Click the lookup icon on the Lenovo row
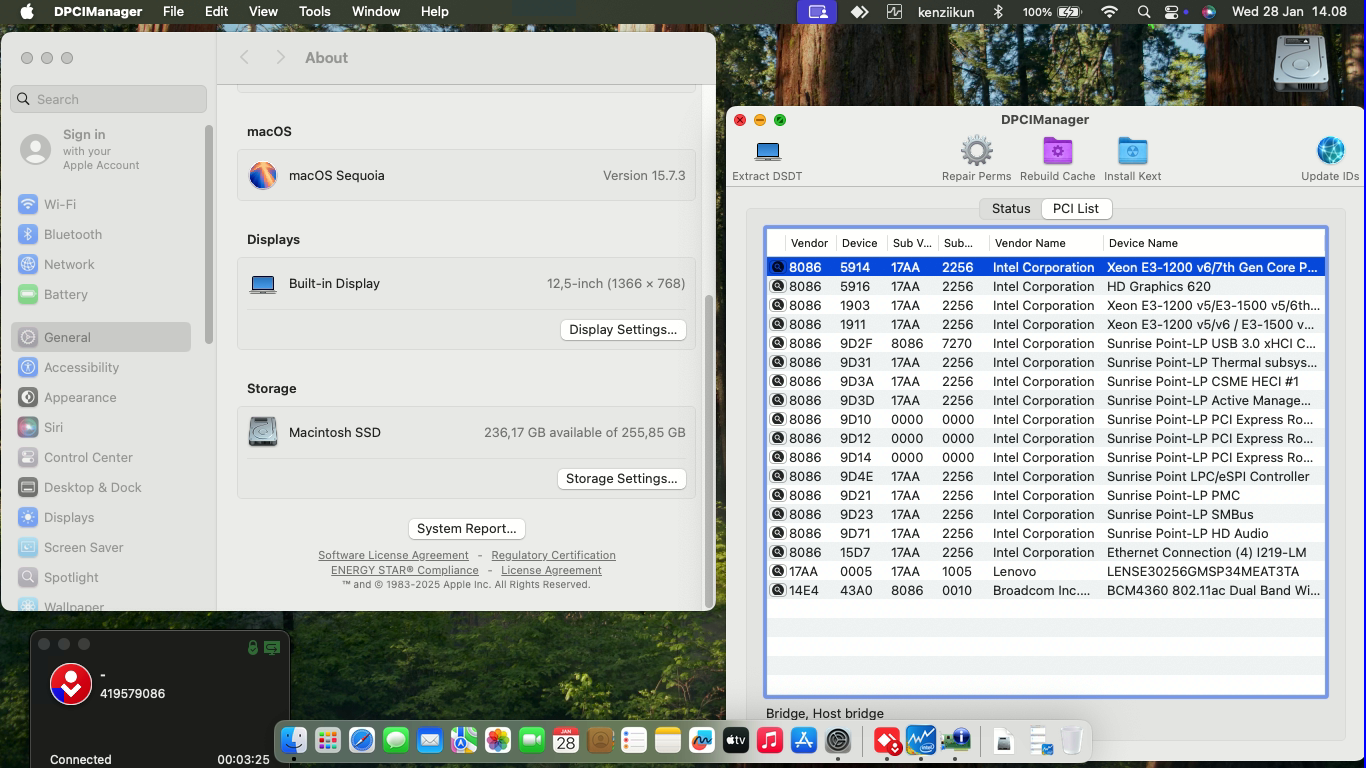The height and width of the screenshot is (768, 1366). tap(777, 571)
